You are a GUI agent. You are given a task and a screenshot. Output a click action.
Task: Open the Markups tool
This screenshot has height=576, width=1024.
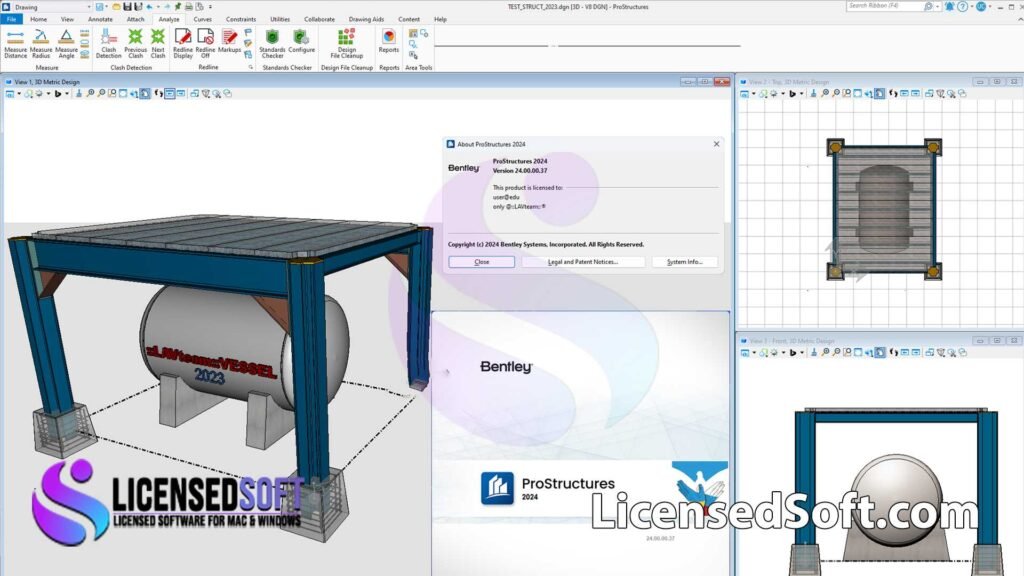(x=229, y=40)
